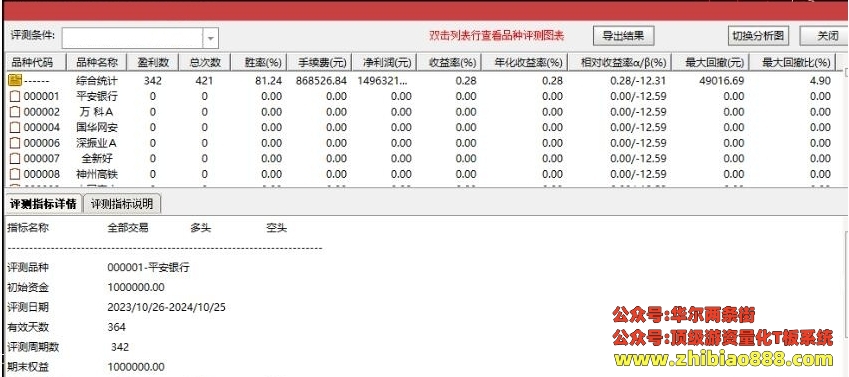This screenshot has width=849, height=377.
Task: Click the icon beside code 000002
Action: pos(15,112)
